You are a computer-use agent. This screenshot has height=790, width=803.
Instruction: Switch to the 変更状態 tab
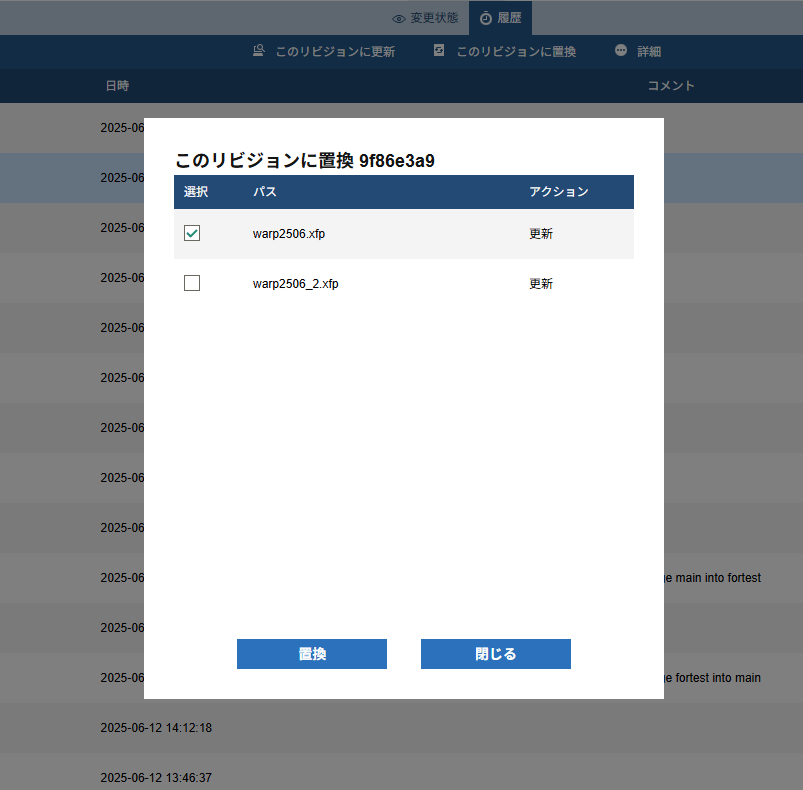(425, 18)
